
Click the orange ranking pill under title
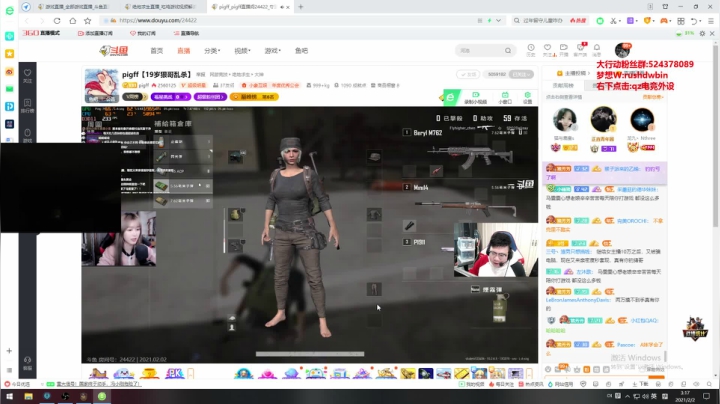(x=254, y=97)
